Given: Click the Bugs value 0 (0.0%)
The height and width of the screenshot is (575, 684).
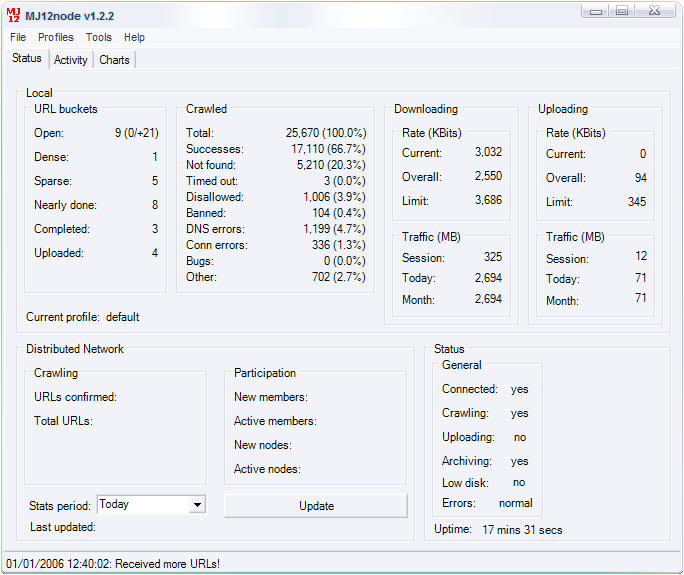Looking at the screenshot, I should 345,261.
